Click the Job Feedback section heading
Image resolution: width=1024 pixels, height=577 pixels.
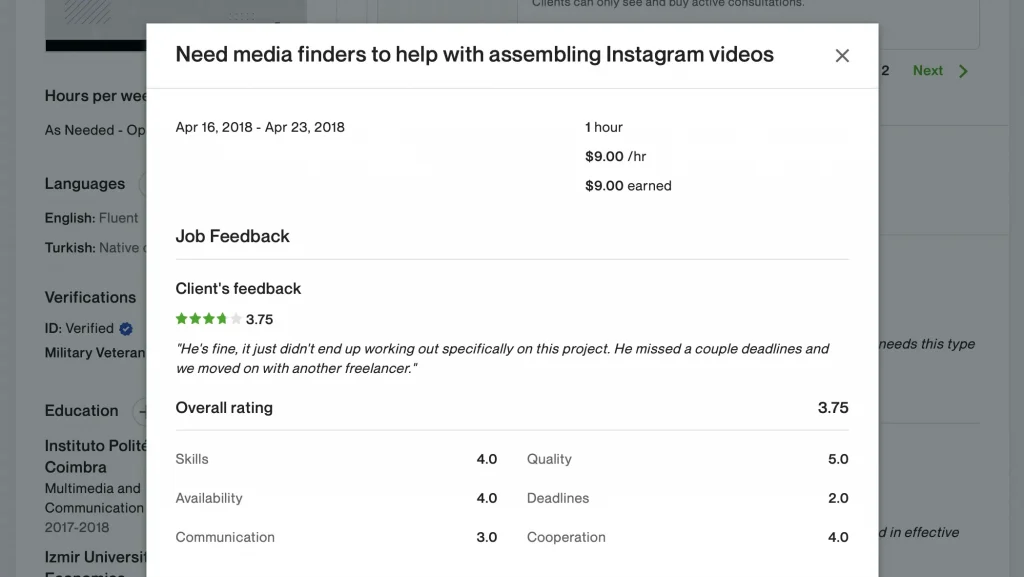[x=232, y=236]
